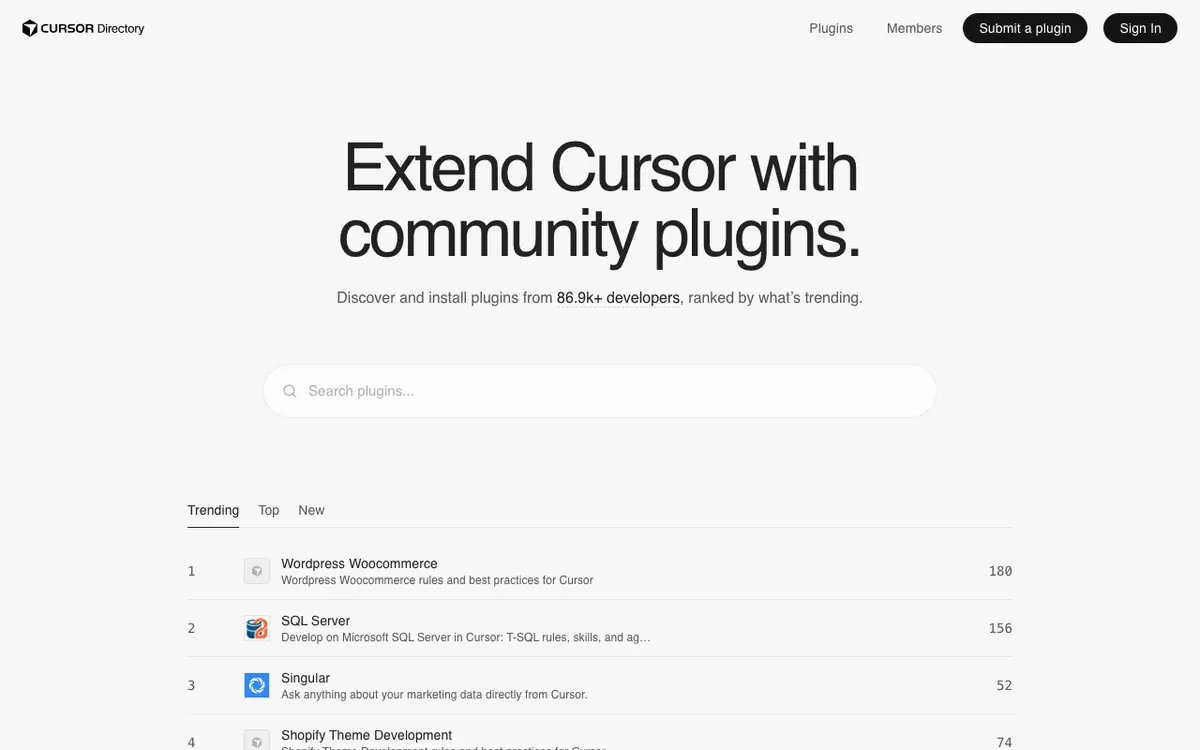Click the '86.9k+ developers' text
1200x750 pixels.
coord(618,298)
